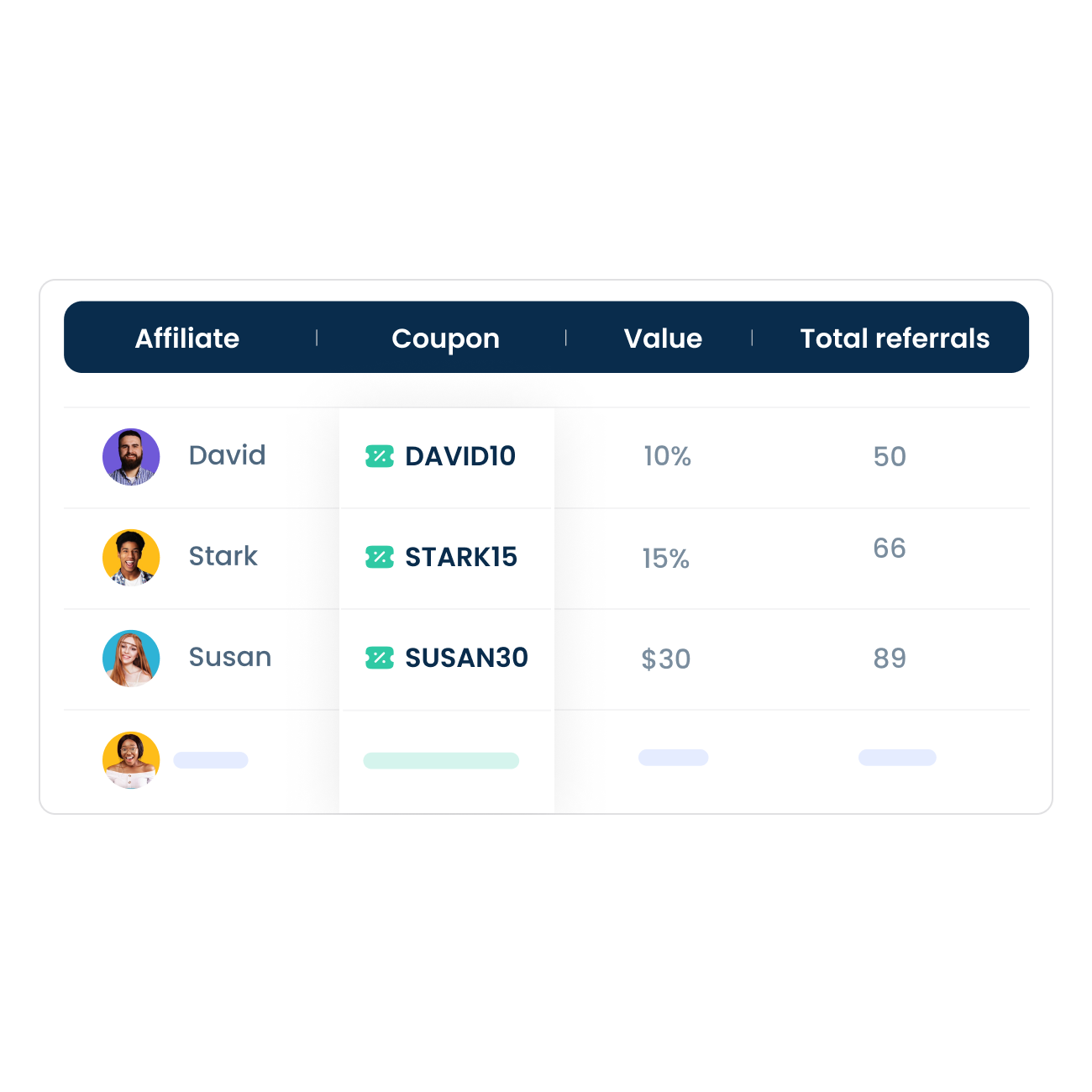1092x1092 pixels.
Task: Click the coupon icon beside DAVID10
Action: [x=380, y=456]
